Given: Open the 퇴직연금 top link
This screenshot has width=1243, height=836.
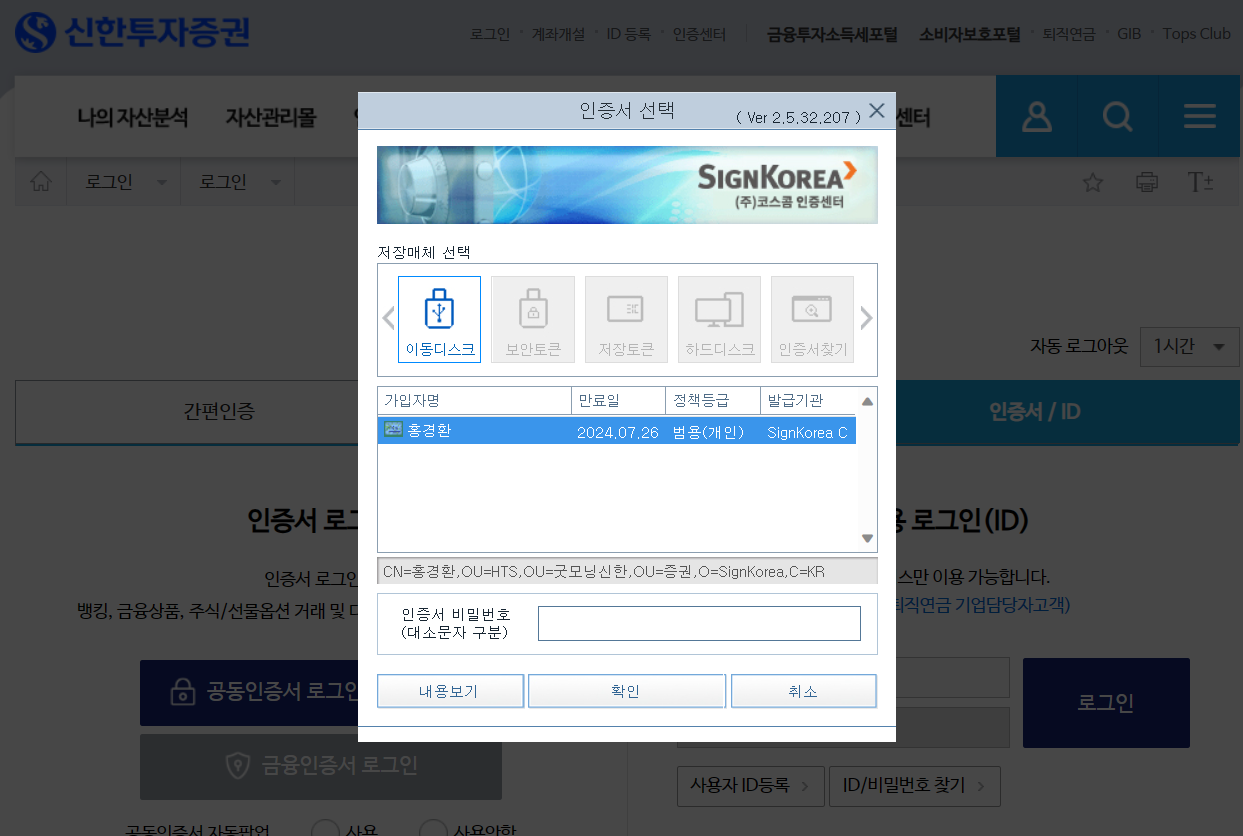Looking at the screenshot, I should click(x=1069, y=34).
